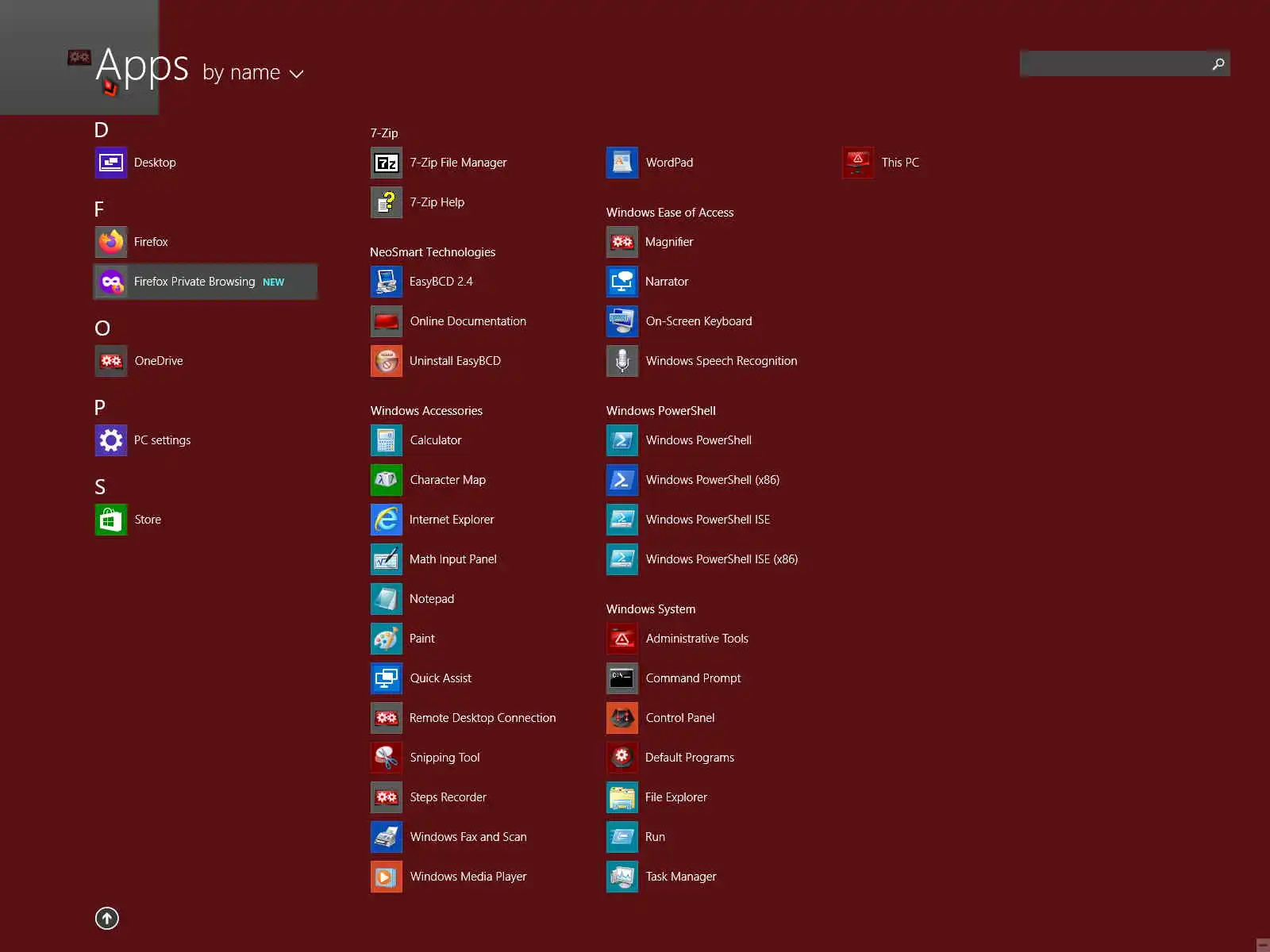Viewport: 1270px width, 952px height.
Task: Click the 'Windows System' group header
Action: [651, 609]
